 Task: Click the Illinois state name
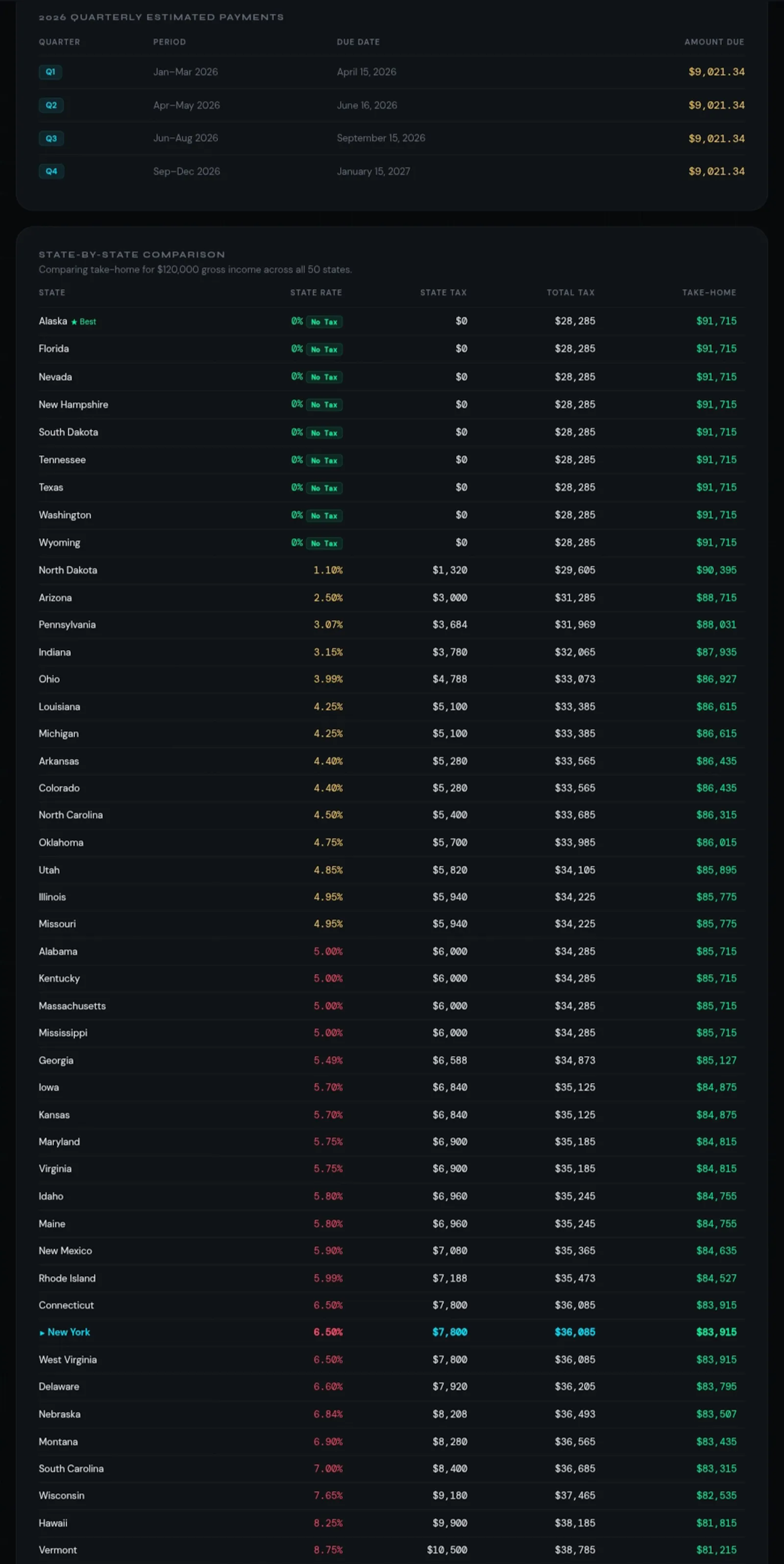[52, 897]
